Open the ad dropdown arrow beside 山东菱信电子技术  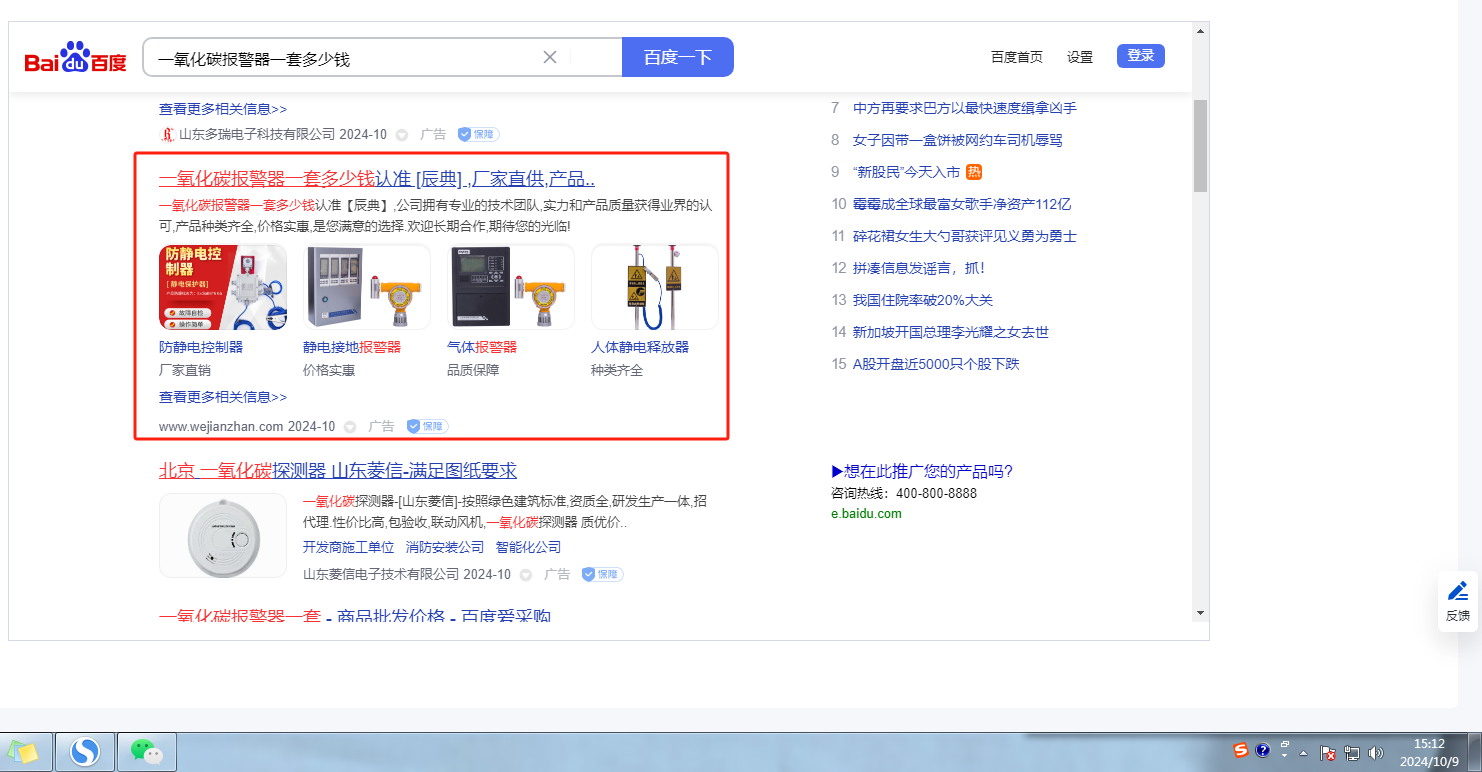click(526, 575)
